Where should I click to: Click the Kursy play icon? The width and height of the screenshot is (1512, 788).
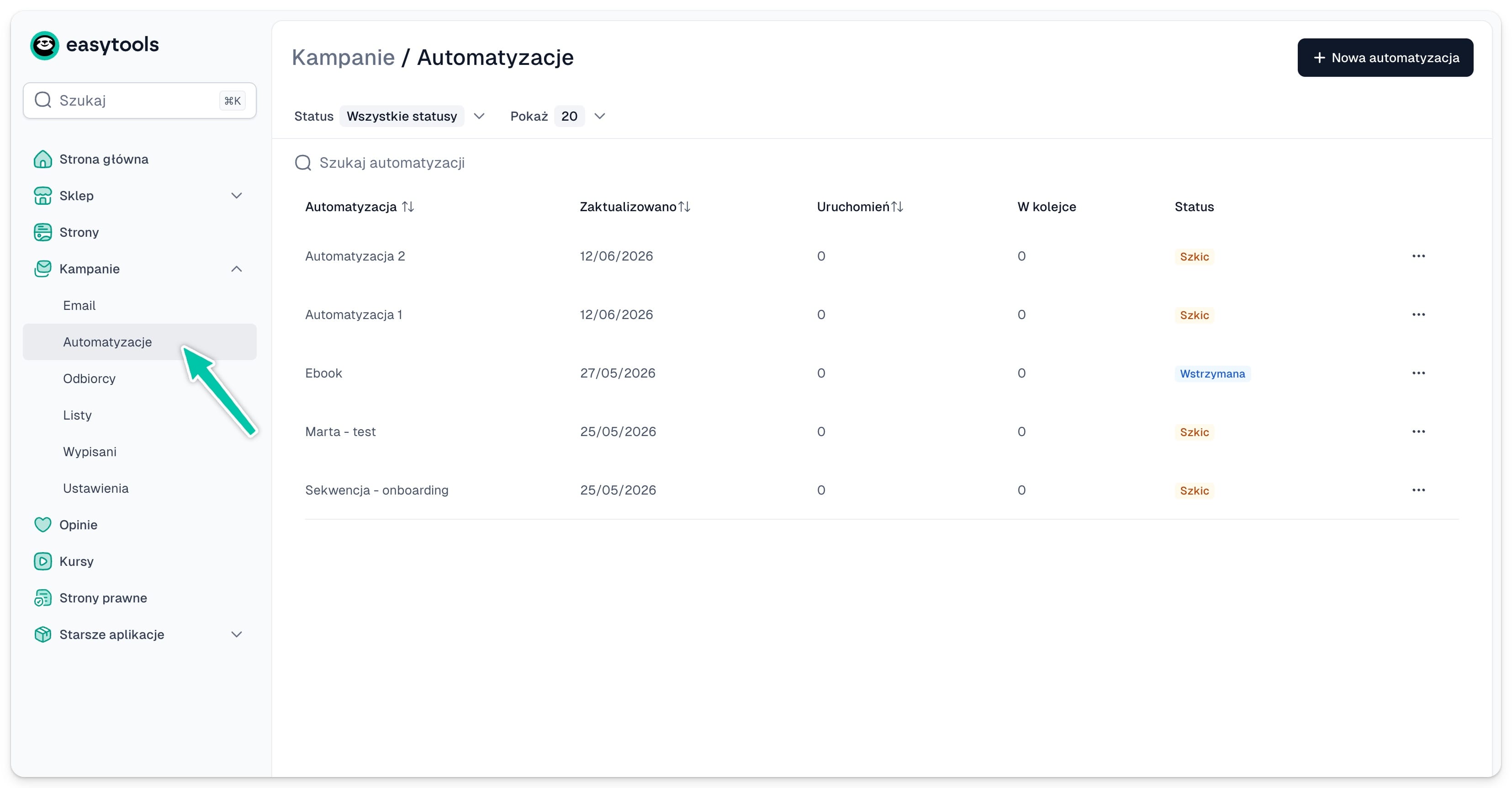43,561
